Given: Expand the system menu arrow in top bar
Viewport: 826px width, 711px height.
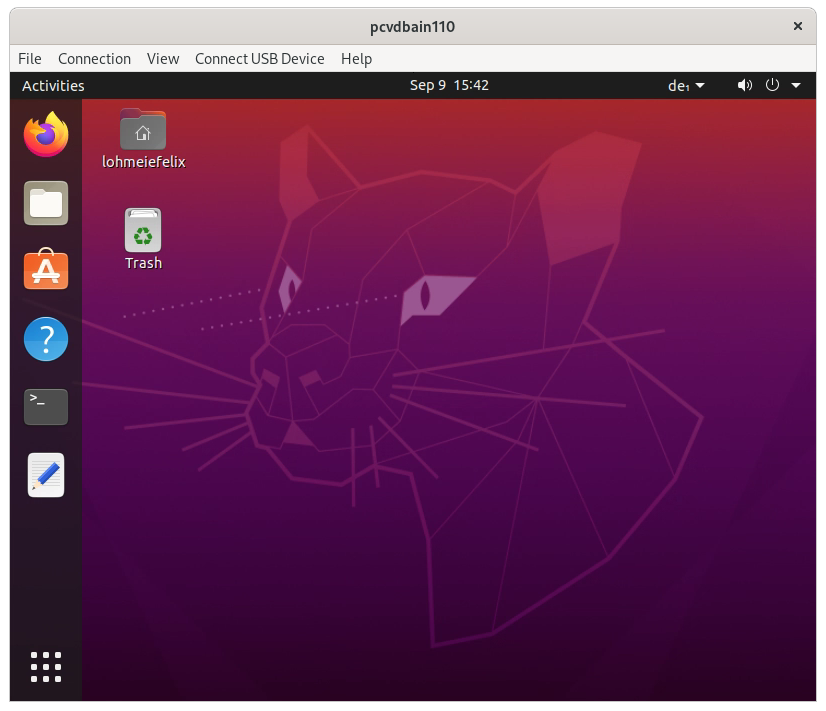Looking at the screenshot, I should click(x=796, y=85).
